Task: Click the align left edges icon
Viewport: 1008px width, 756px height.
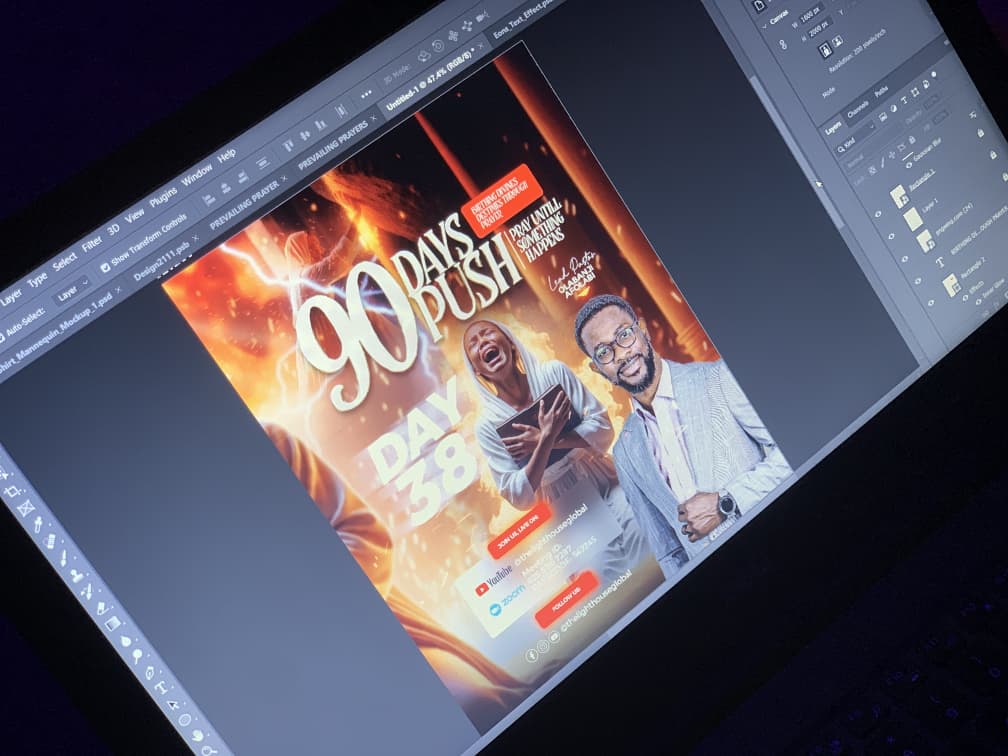Action: (x=209, y=200)
